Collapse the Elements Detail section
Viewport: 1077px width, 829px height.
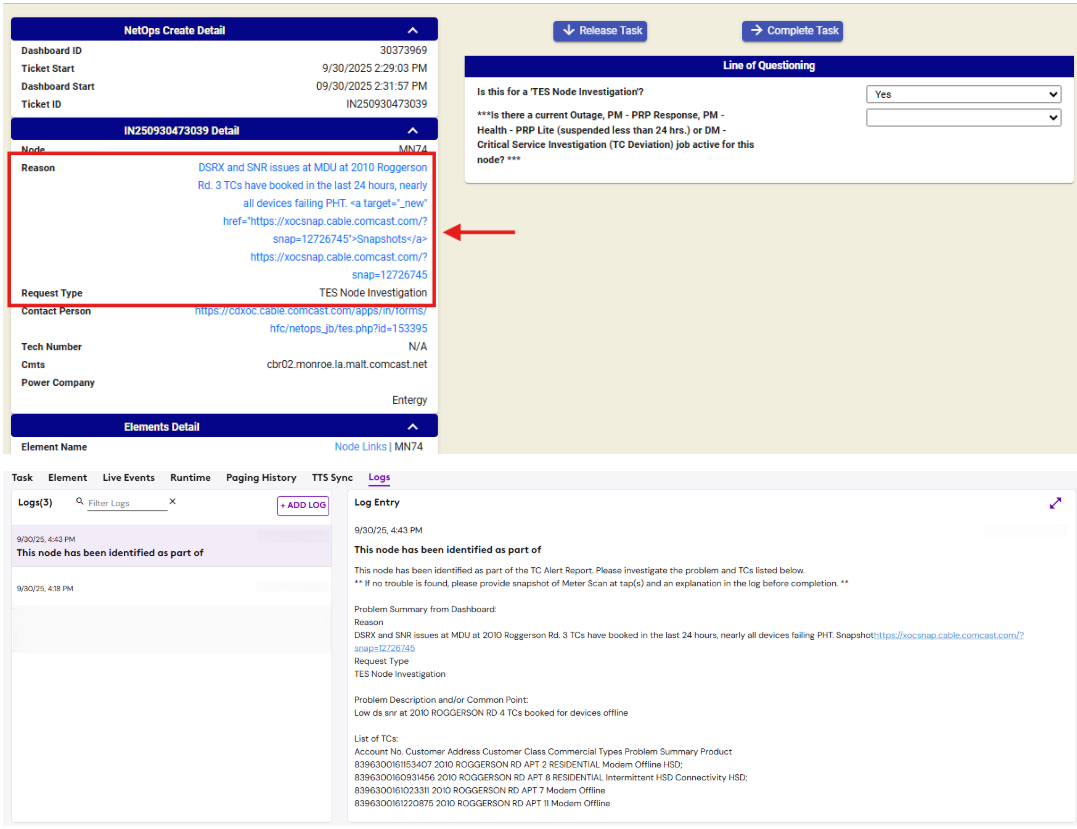click(413, 427)
